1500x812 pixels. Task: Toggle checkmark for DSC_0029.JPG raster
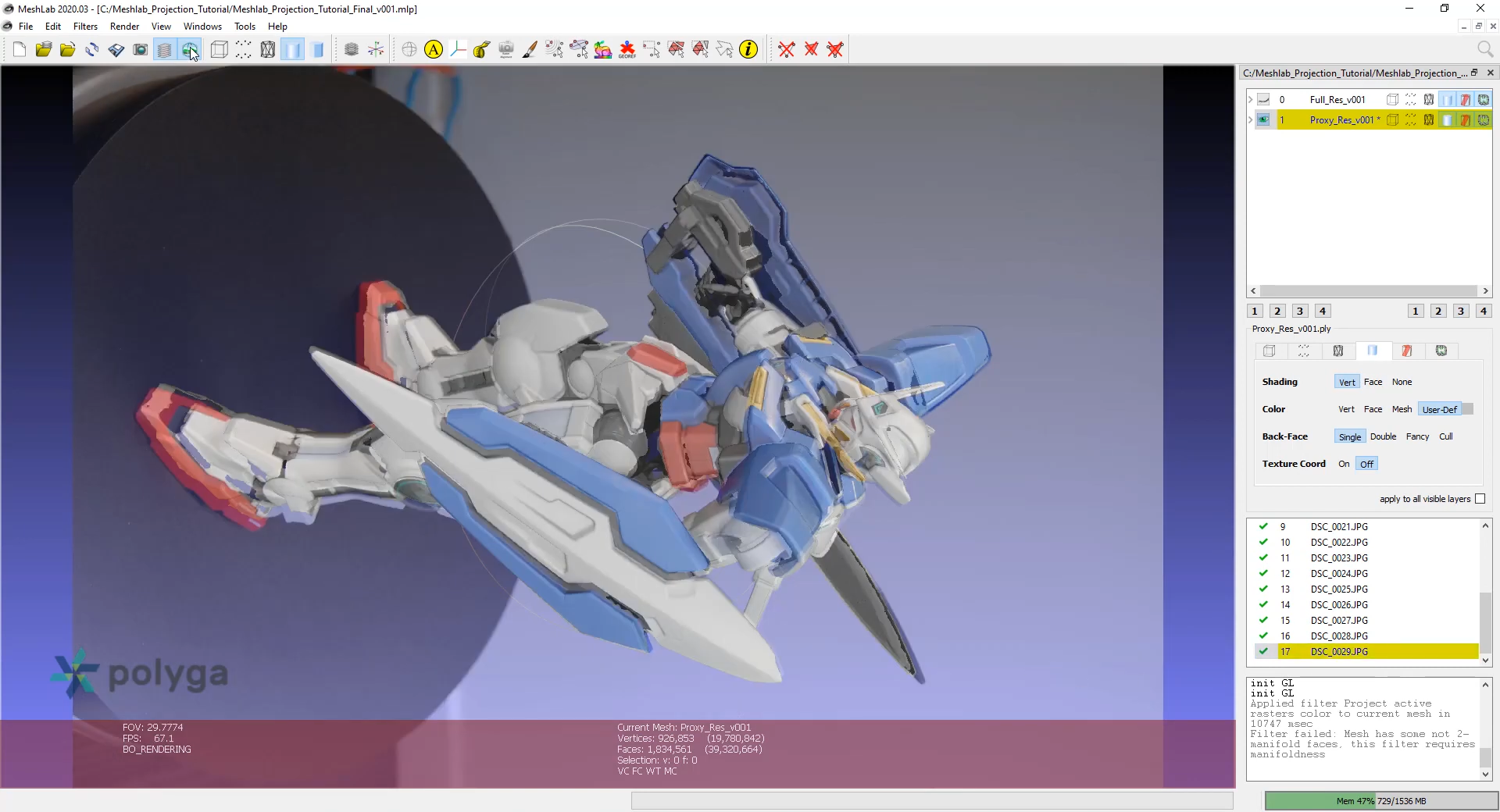(1263, 651)
